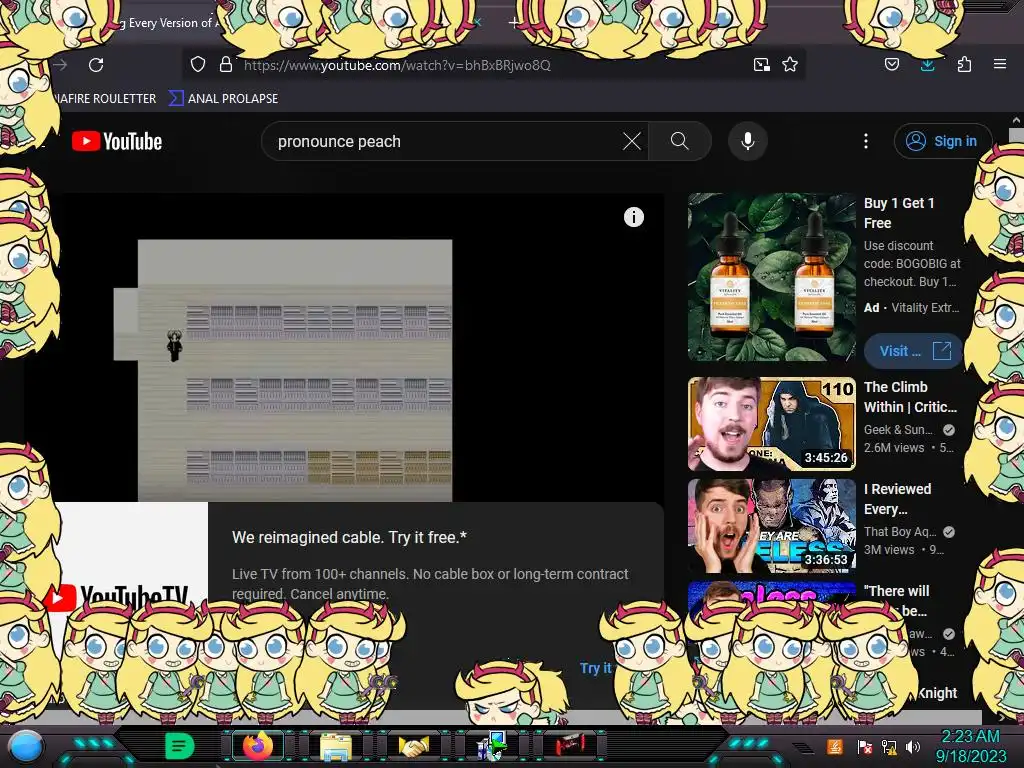1024x768 pixels.
Task: Click the red-X flag tray icon
Action: (x=864, y=747)
